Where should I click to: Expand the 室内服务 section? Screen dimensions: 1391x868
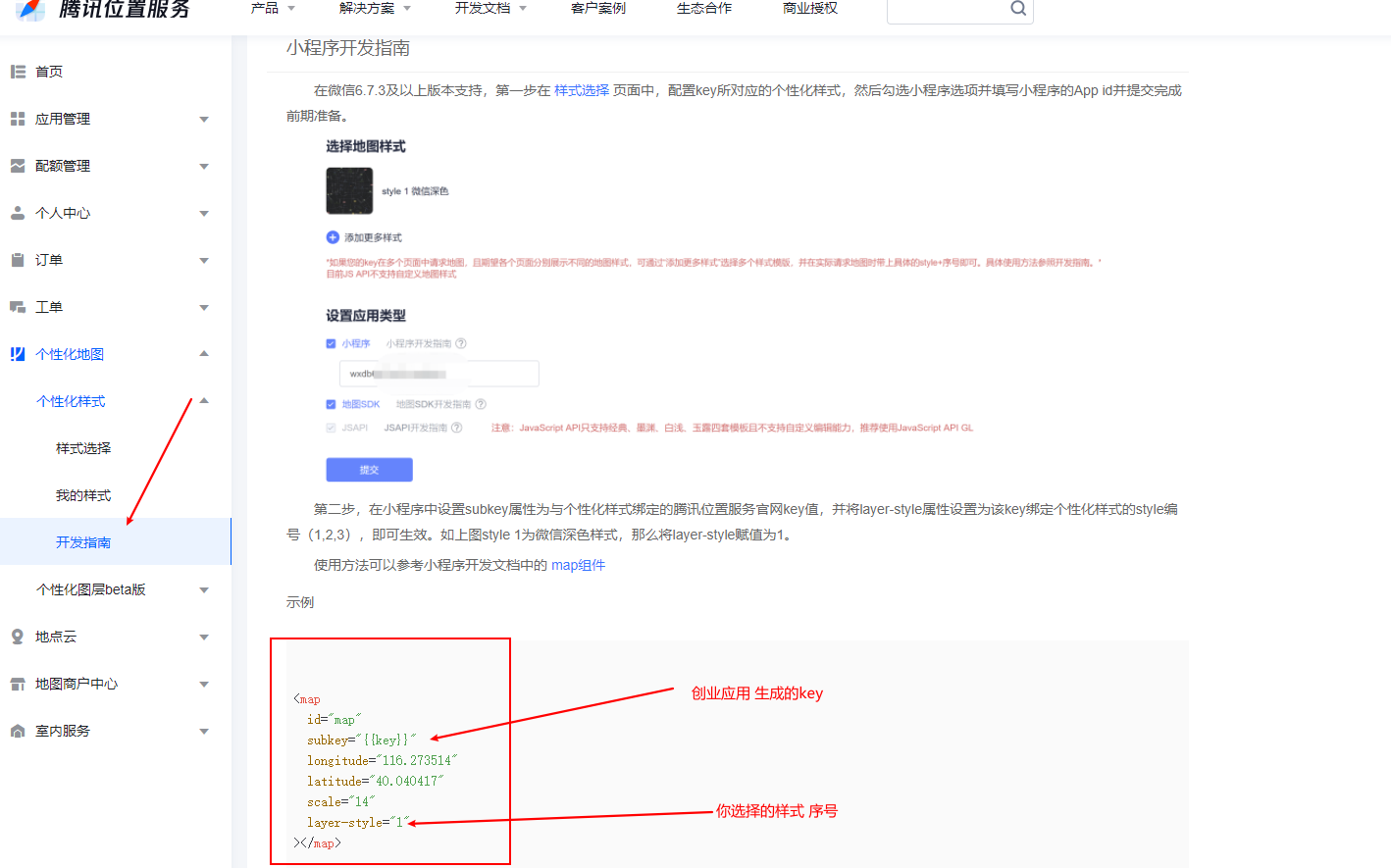tap(205, 730)
